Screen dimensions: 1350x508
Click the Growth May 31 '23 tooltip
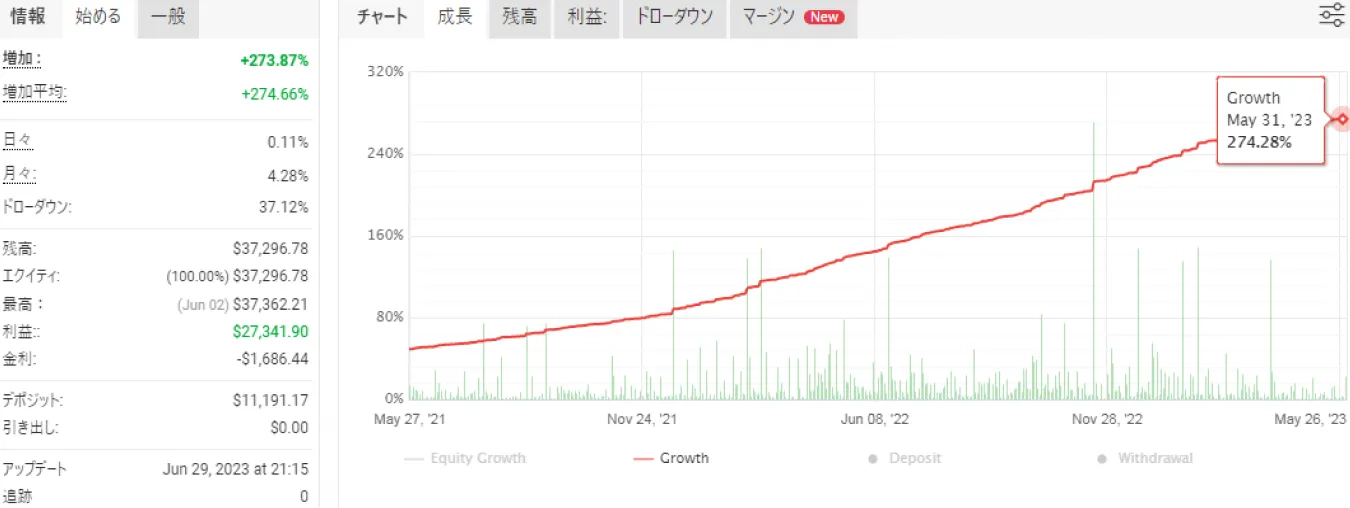coord(1270,120)
